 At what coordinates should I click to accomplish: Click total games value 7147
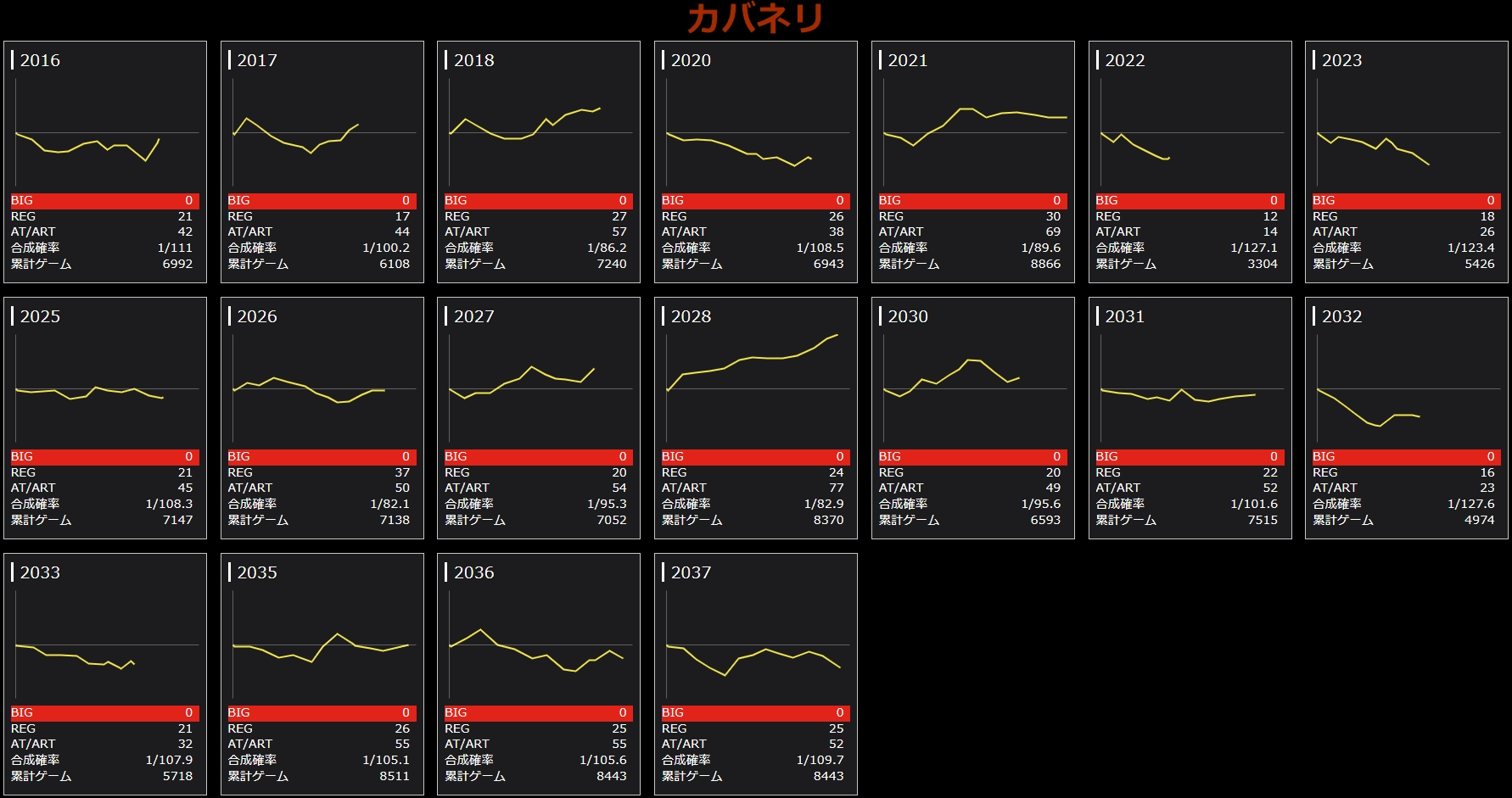click(x=177, y=520)
